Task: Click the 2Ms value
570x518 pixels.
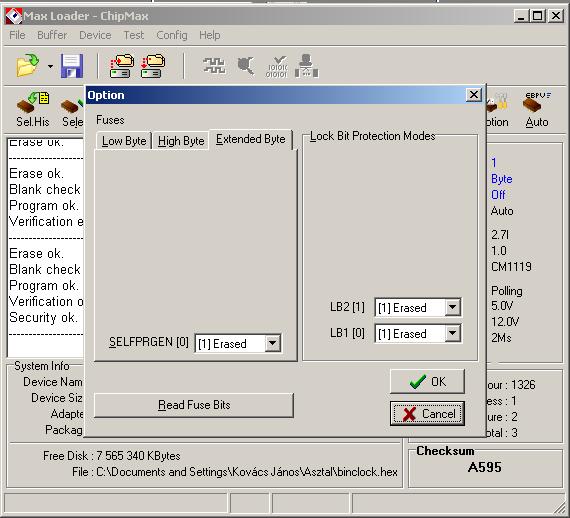Action: tap(501, 338)
